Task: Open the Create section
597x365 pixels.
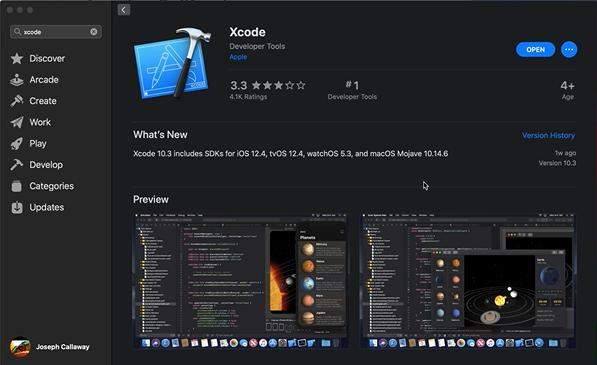Action: pos(43,101)
